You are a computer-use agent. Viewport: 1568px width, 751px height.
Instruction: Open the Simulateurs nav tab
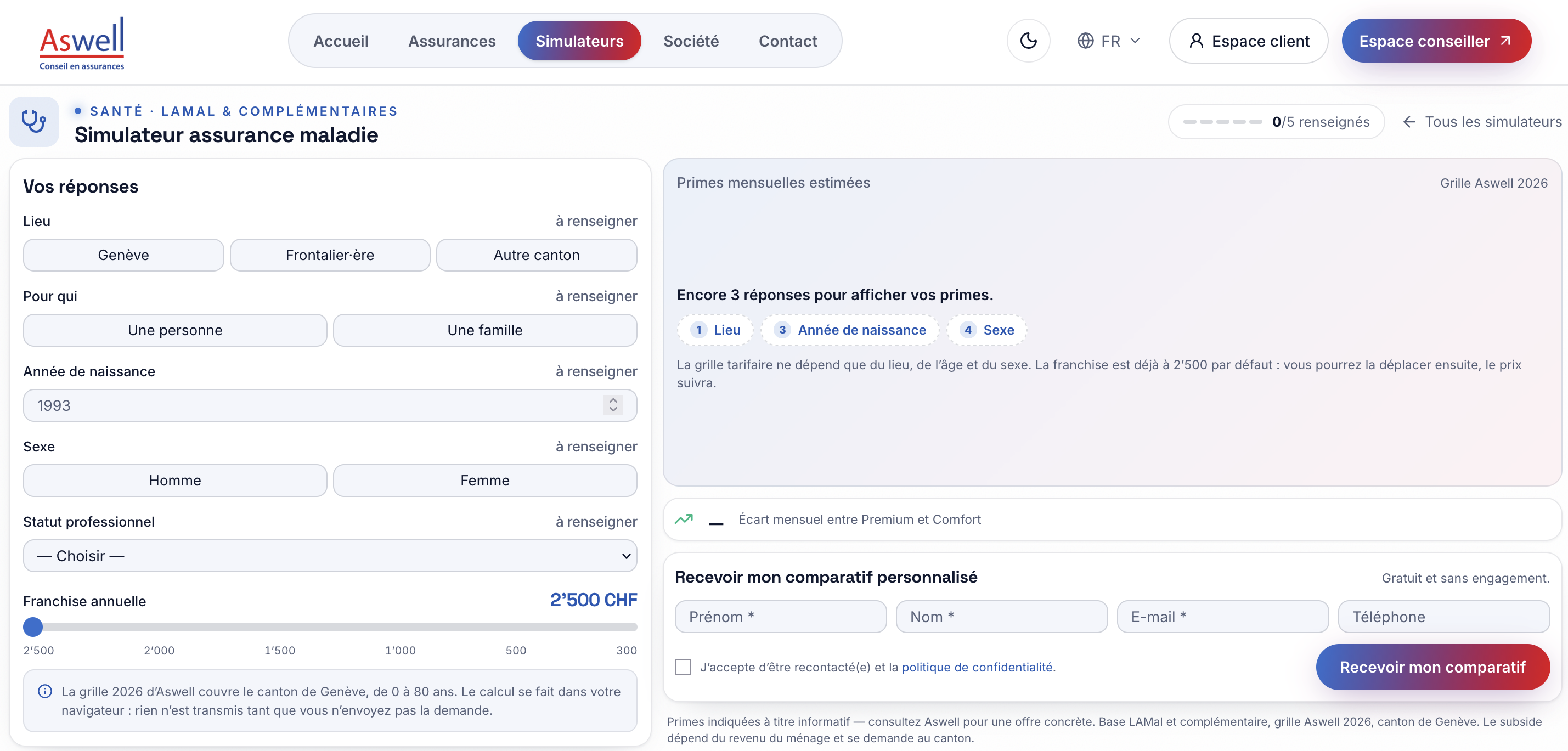(x=579, y=41)
